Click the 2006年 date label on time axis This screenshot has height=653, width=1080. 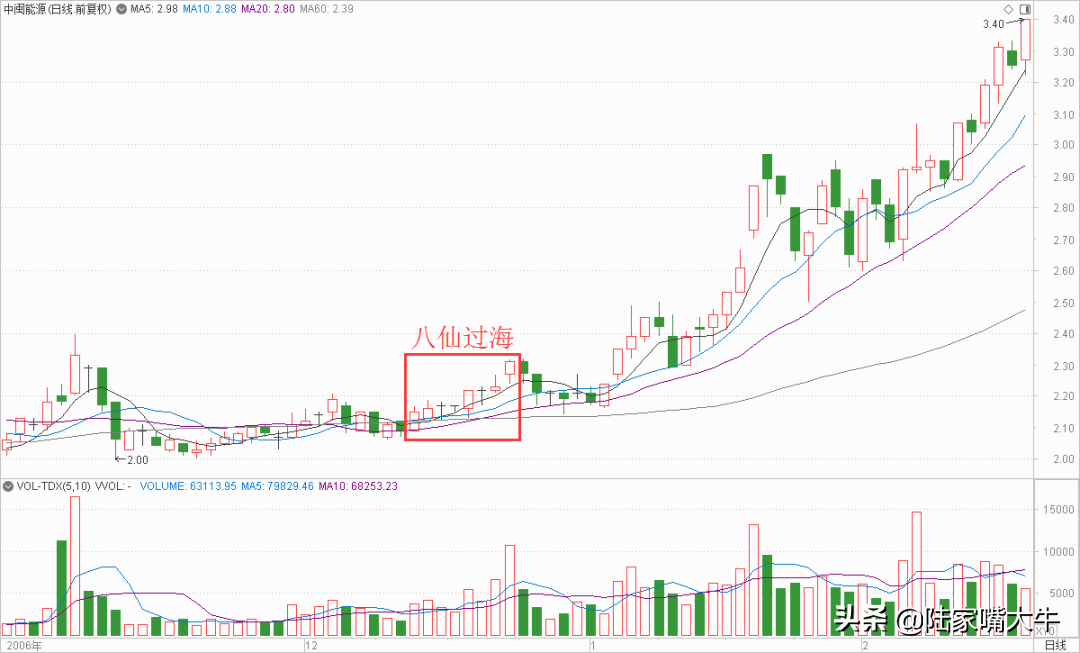pos(23,645)
